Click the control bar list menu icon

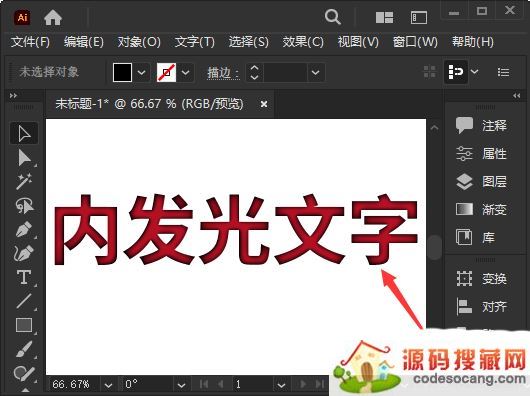[503, 72]
